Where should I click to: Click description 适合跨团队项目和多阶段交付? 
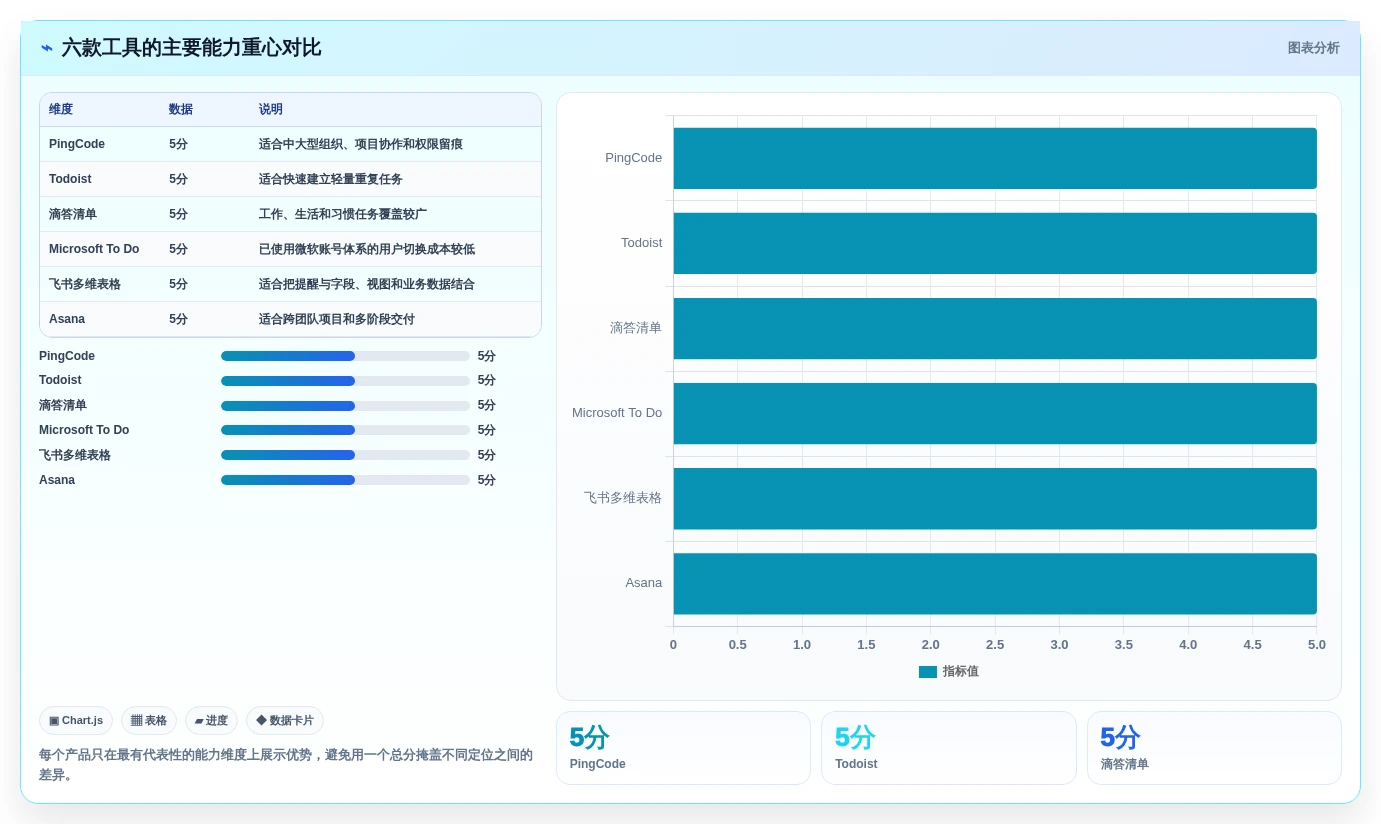(337, 319)
